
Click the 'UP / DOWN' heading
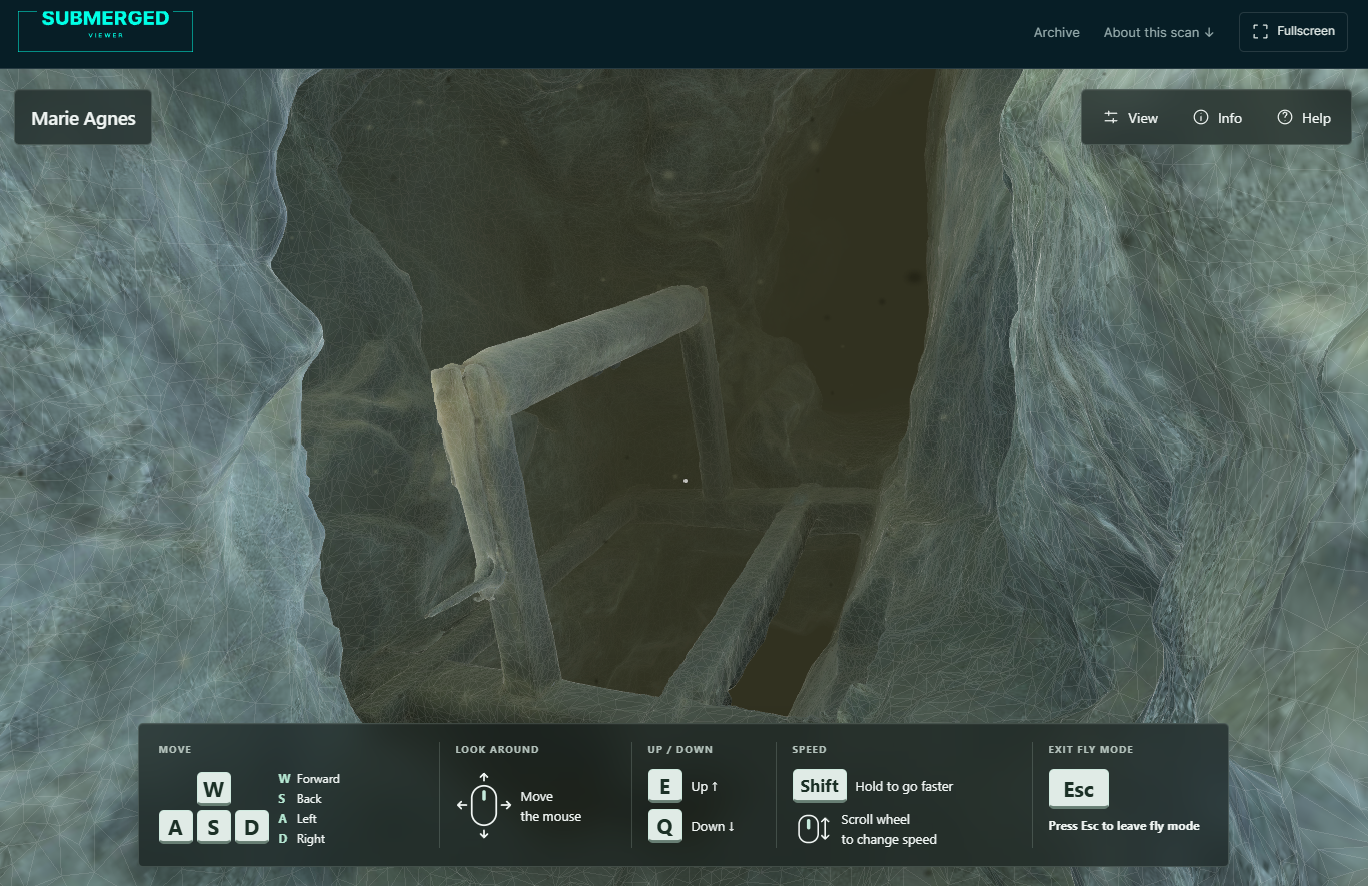point(680,749)
